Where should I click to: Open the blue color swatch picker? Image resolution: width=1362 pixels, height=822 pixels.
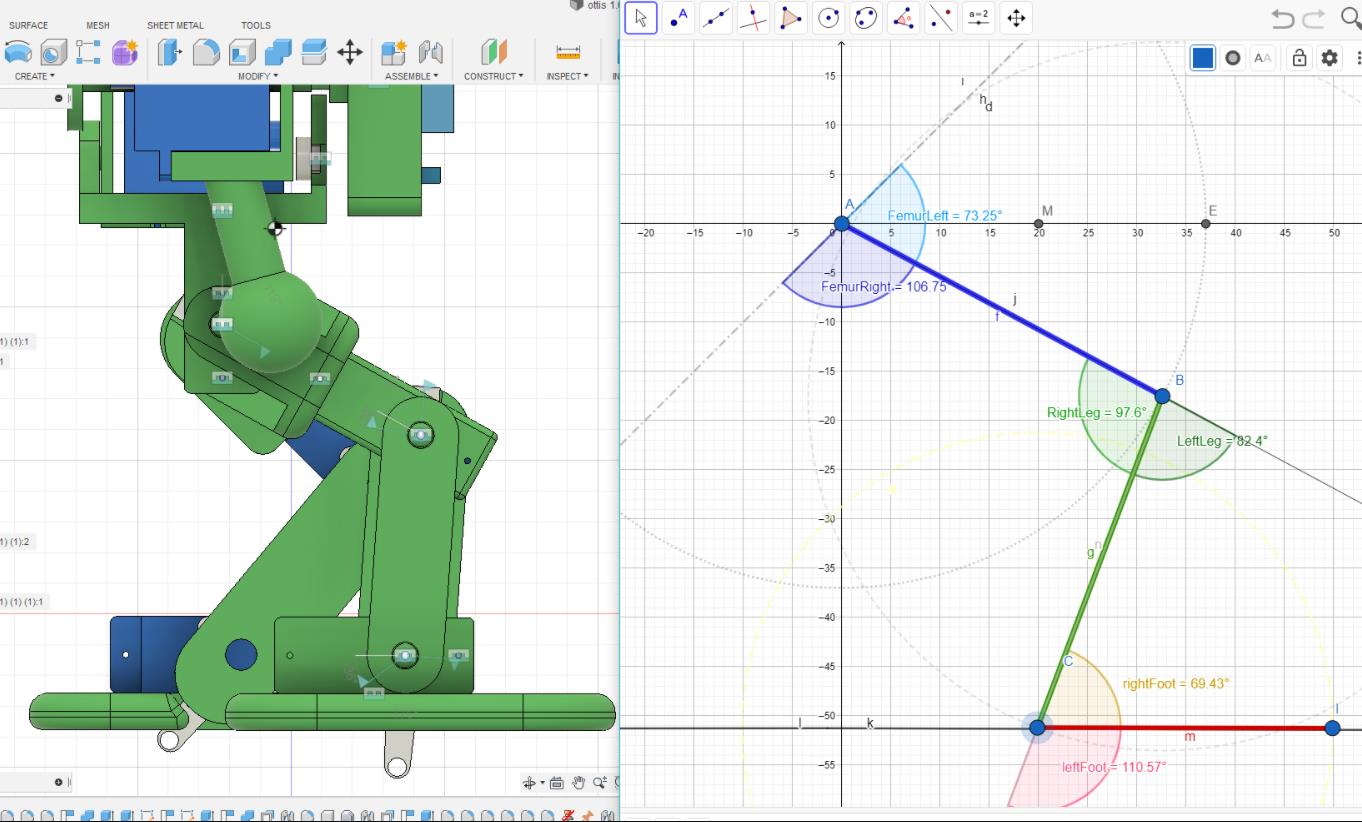[x=1203, y=58]
